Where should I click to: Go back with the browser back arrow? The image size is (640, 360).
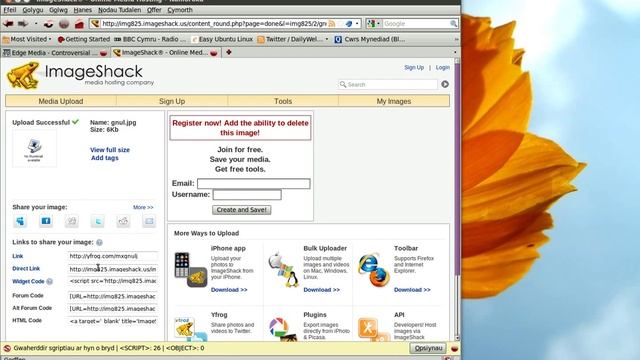[8, 24]
